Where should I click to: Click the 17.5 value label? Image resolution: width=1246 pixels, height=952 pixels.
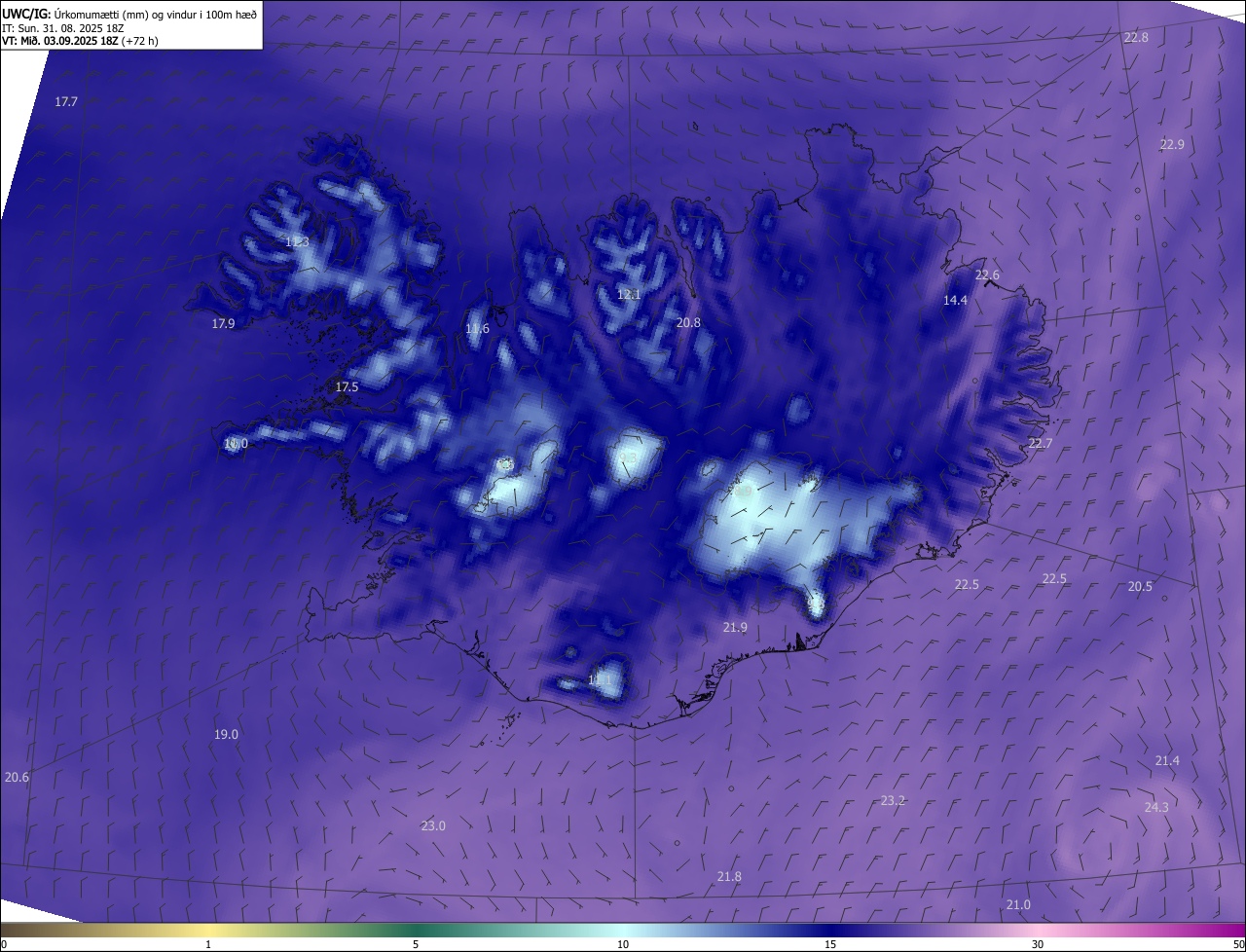[347, 386]
